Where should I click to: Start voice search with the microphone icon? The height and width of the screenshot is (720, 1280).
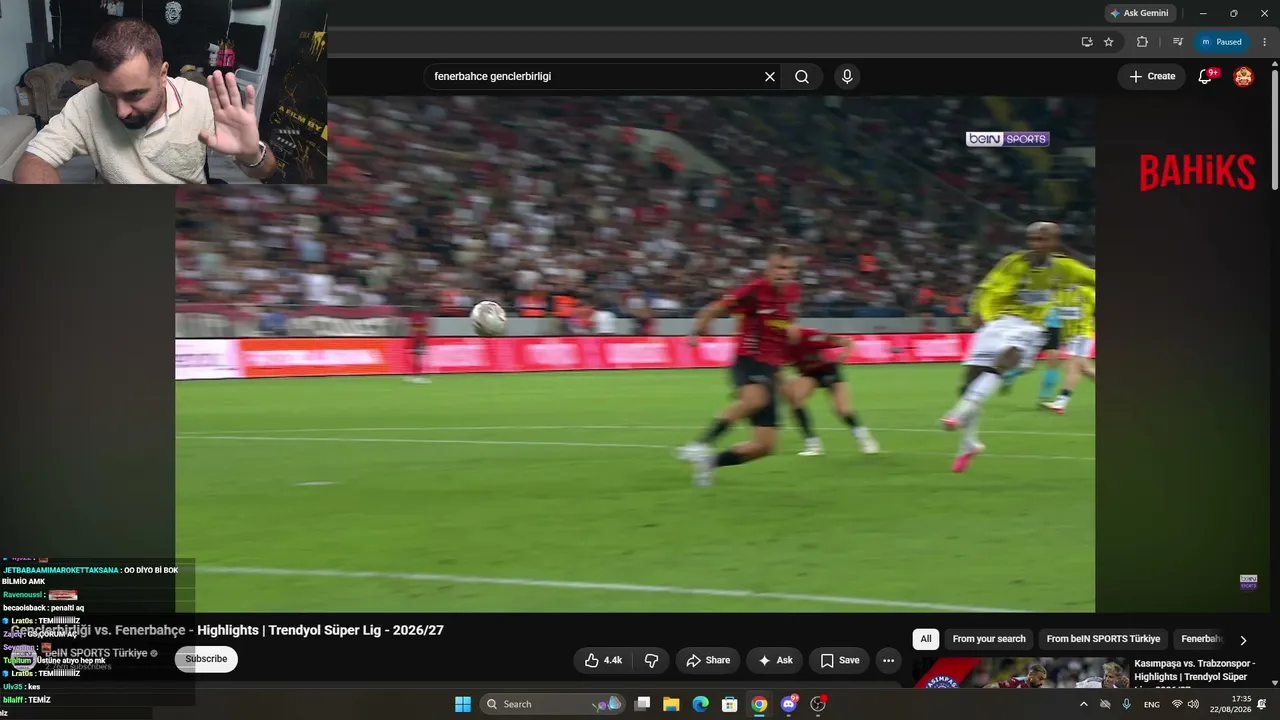(x=847, y=77)
